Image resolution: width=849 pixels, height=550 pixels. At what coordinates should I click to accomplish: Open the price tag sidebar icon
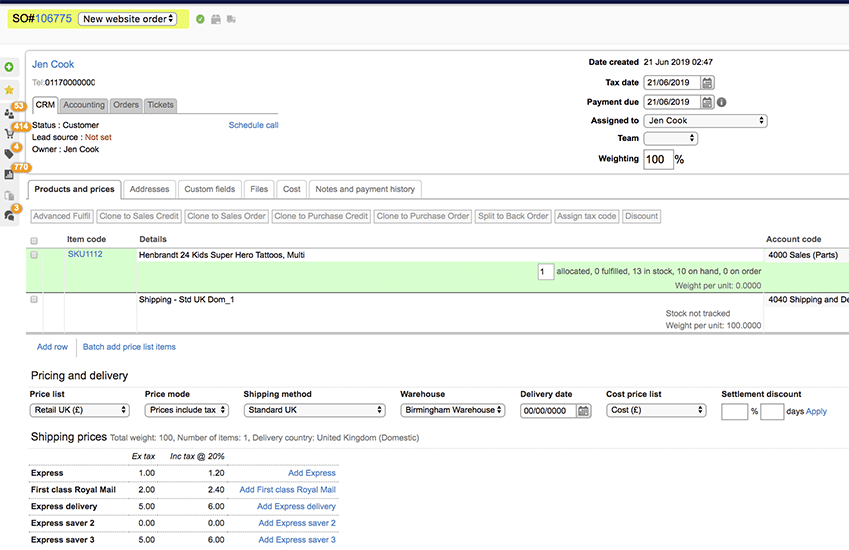[9, 154]
